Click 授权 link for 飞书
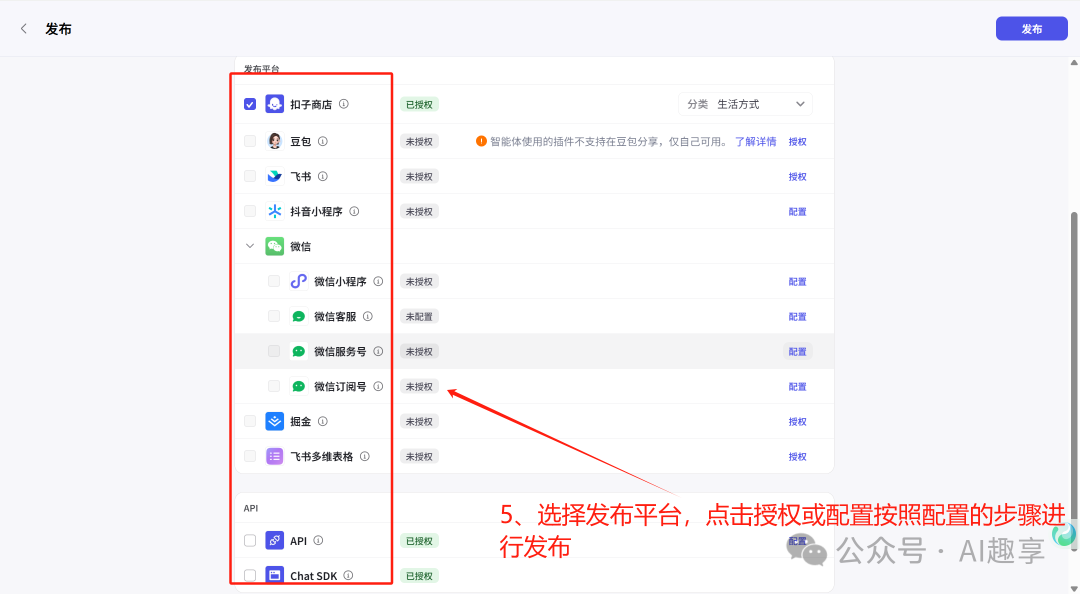1080x594 pixels. click(797, 176)
